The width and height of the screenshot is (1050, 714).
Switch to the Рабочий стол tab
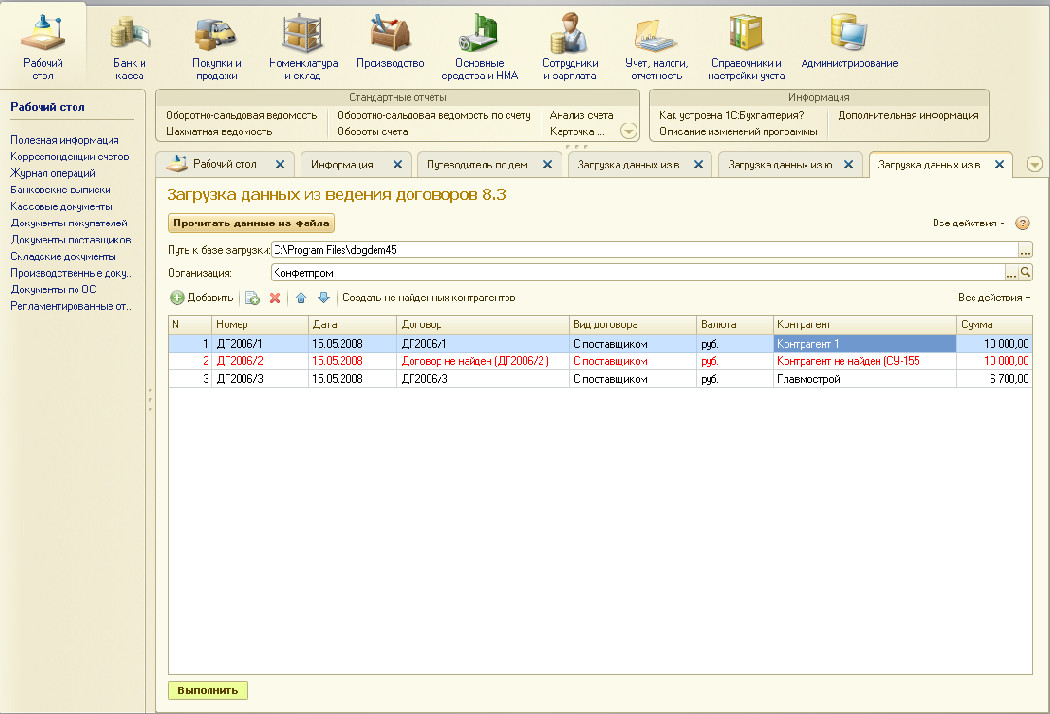[x=224, y=165]
